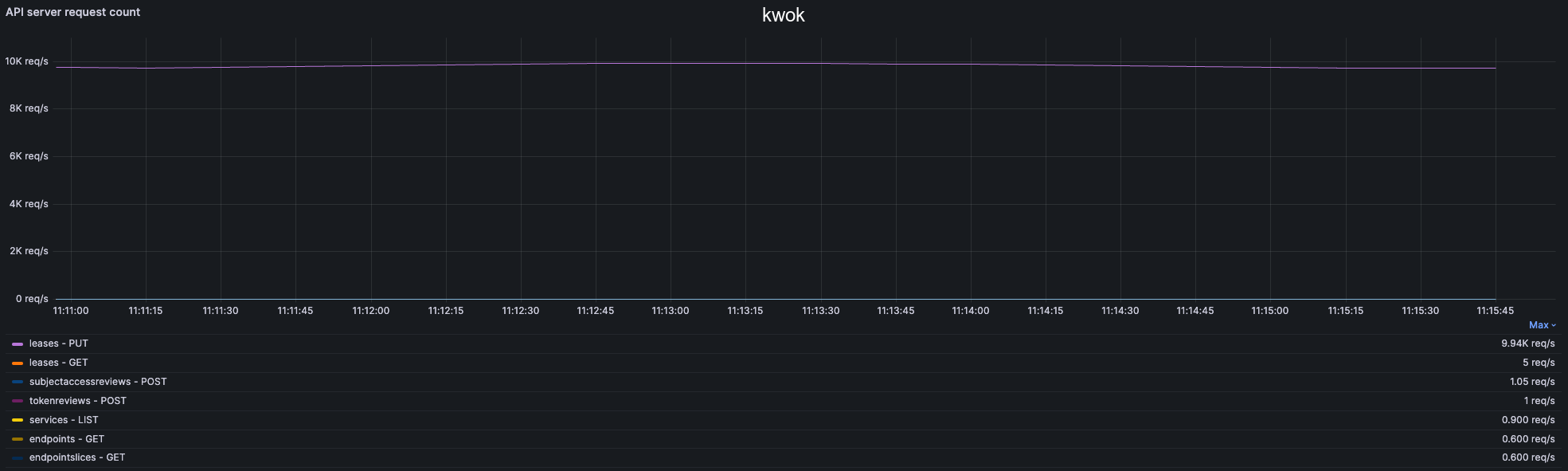This screenshot has width=1568, height=471.
Task: Open color picker for subjectaccessreviews - POST
Action: click(18, 383)
